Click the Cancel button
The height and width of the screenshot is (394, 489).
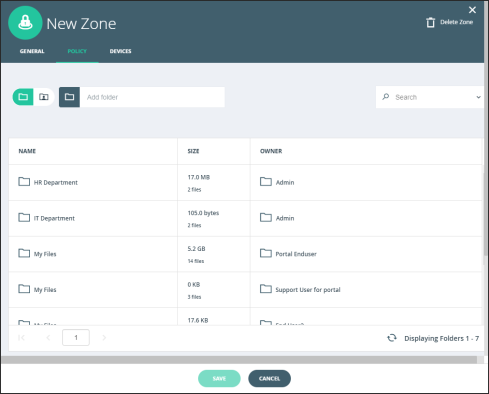coord(269,379)
